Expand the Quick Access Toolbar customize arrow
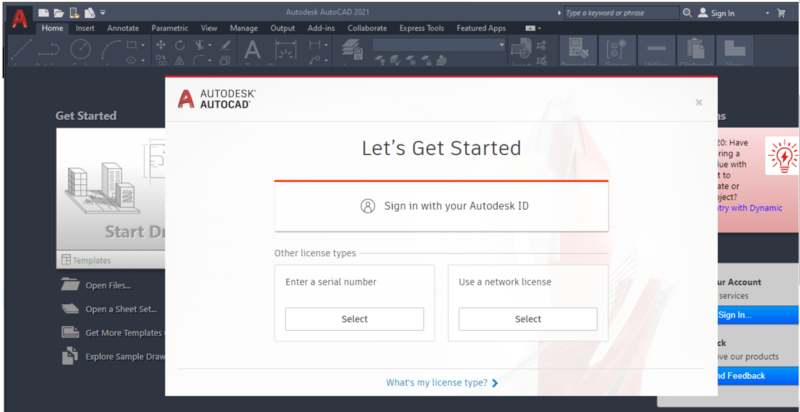This screenshot has height=412, width=800. coord(103,12)
